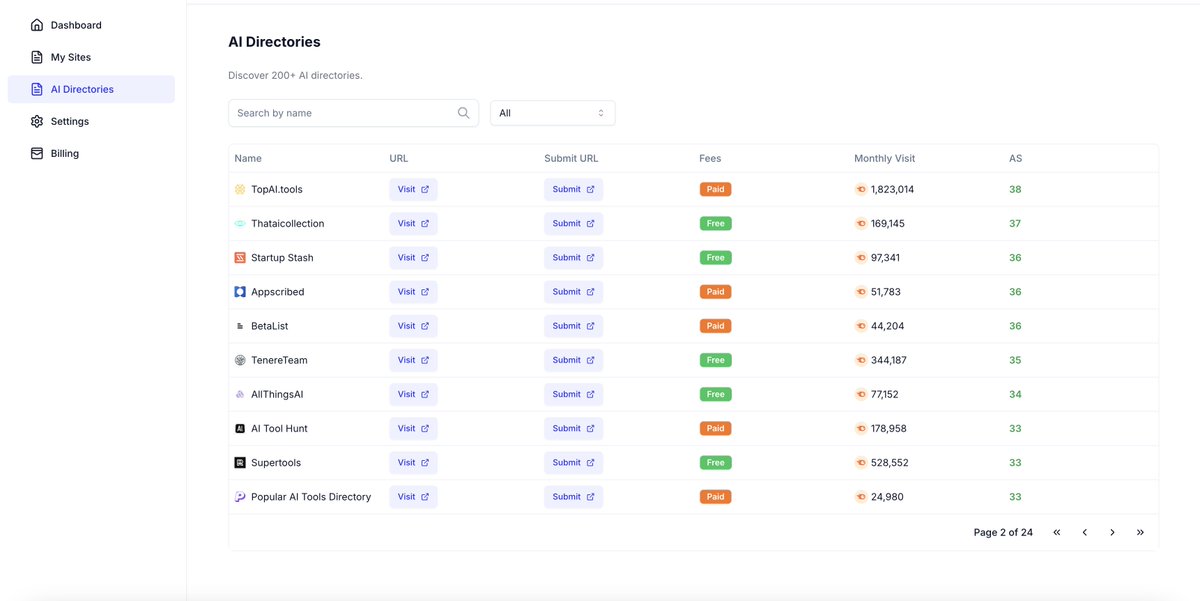Visit the TenereTeam site
Image resolution: width=1200 pixels, height=601 pixels.
(413, 360)
